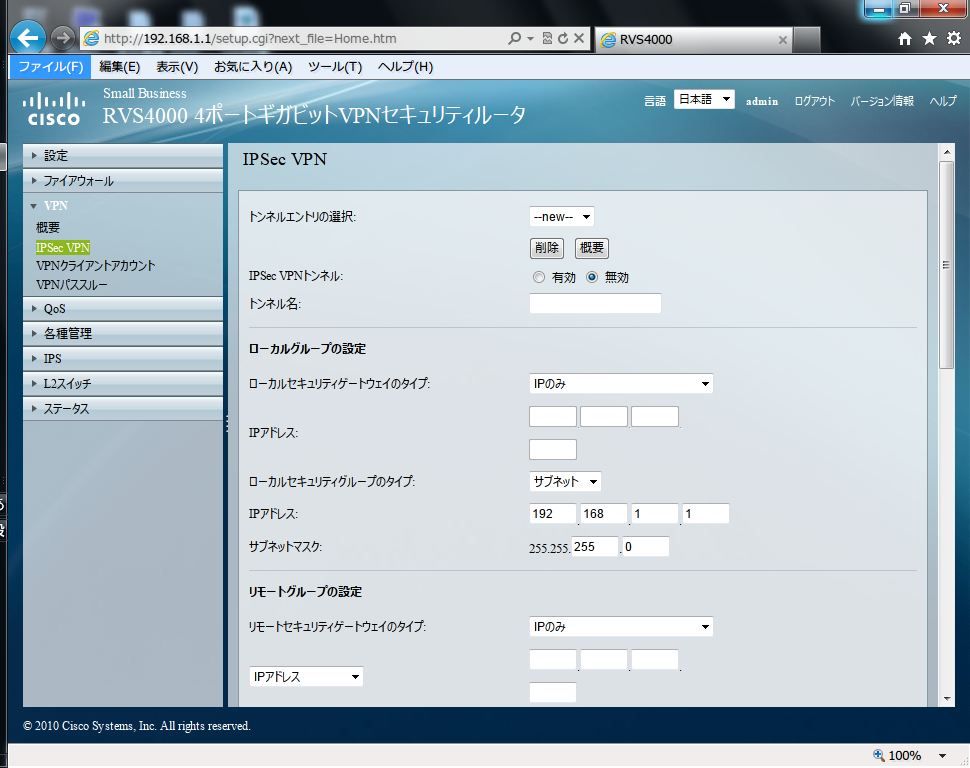Click the scrollbar up arrow
The image size is (970, 768).
946,152
